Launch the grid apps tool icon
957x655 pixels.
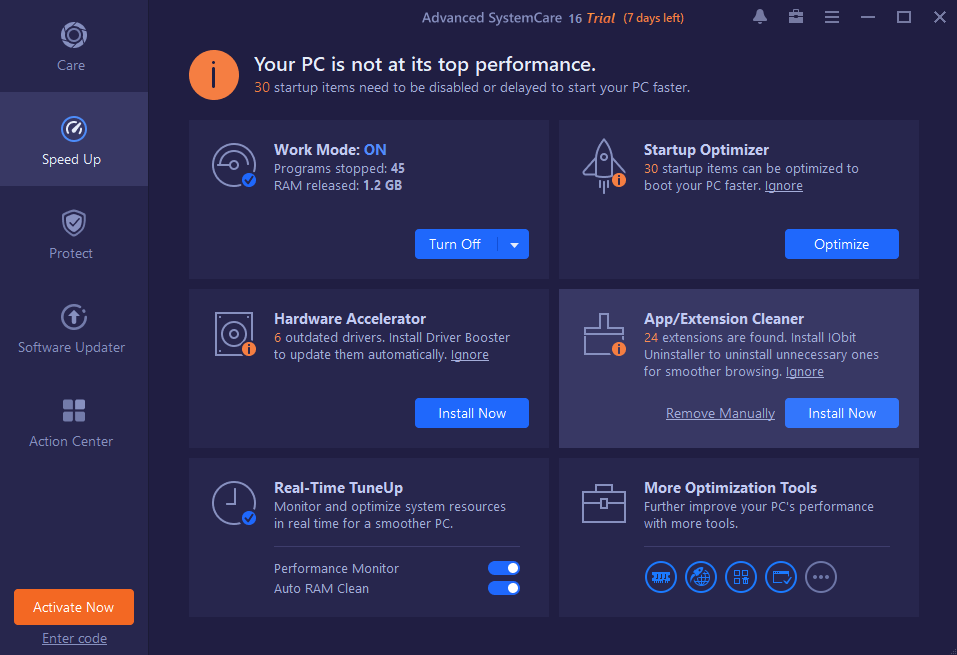click(x=741, y=577)
